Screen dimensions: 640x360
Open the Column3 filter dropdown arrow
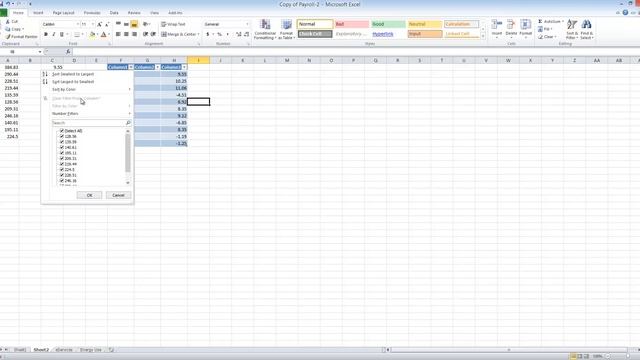(184, 67)
